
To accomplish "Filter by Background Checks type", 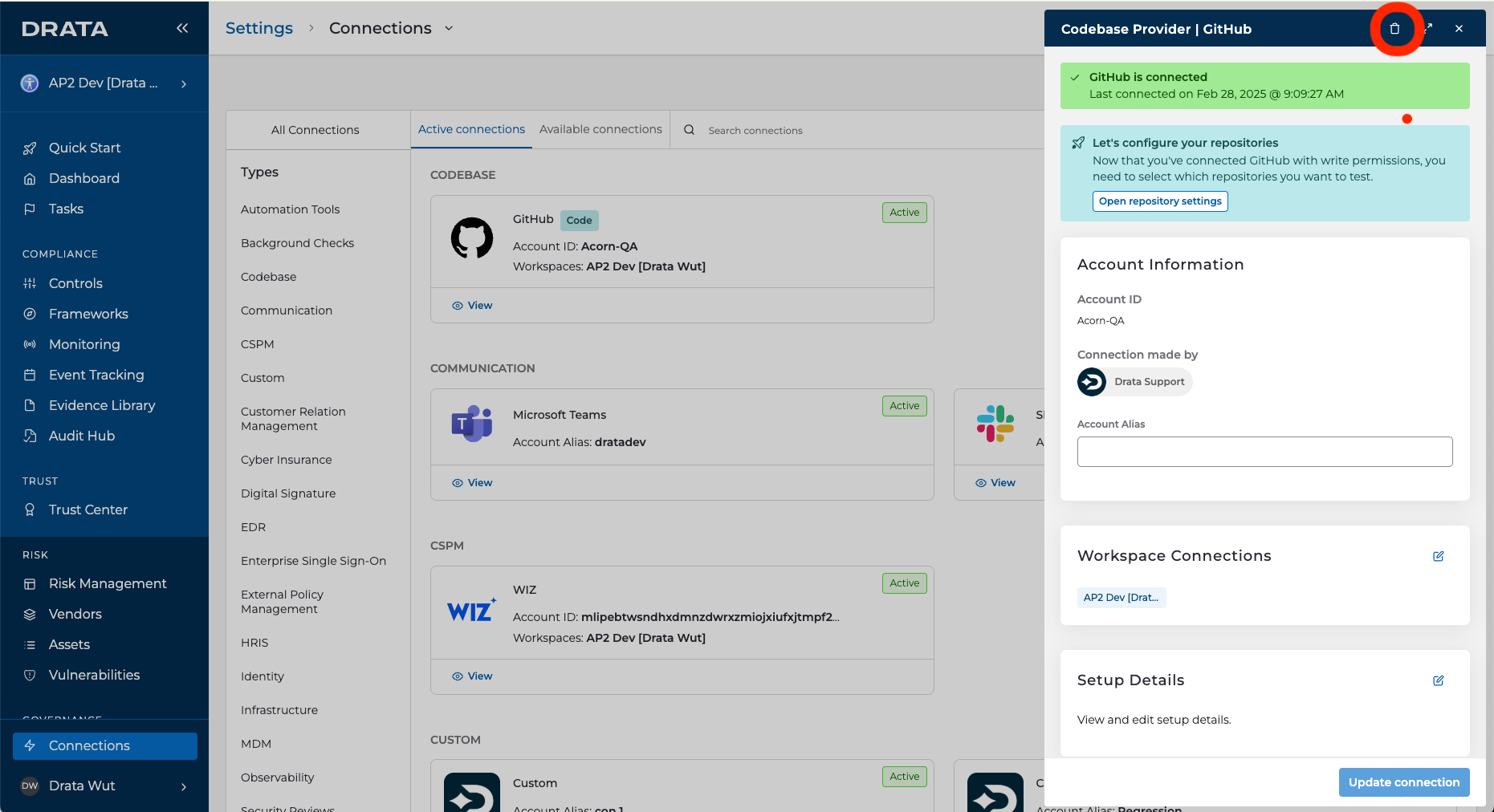I will (x=297, y=243).
